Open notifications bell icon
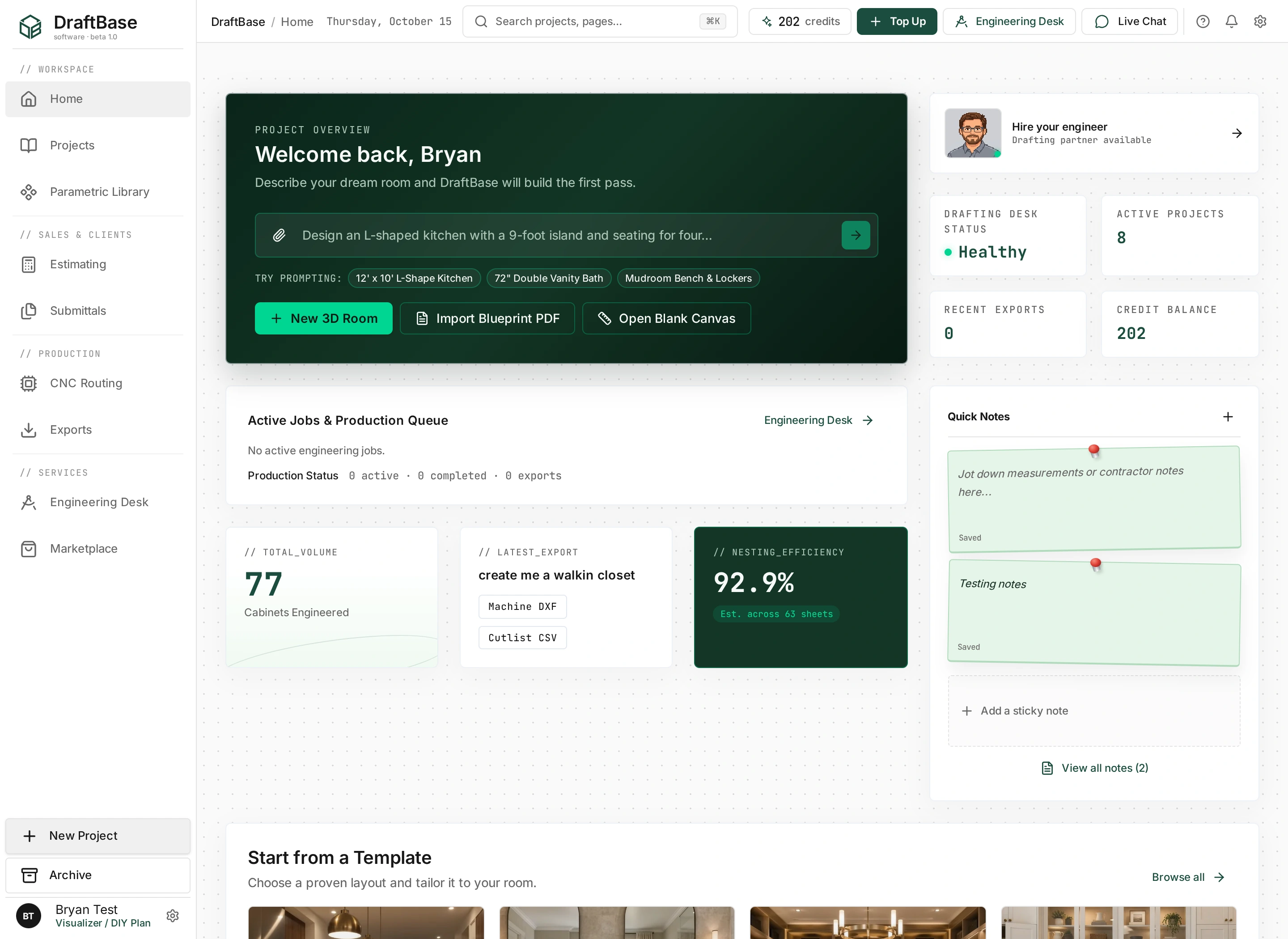Viewport: 1288px width, 939px height. pyautogui.click(x=1231, y=21)
